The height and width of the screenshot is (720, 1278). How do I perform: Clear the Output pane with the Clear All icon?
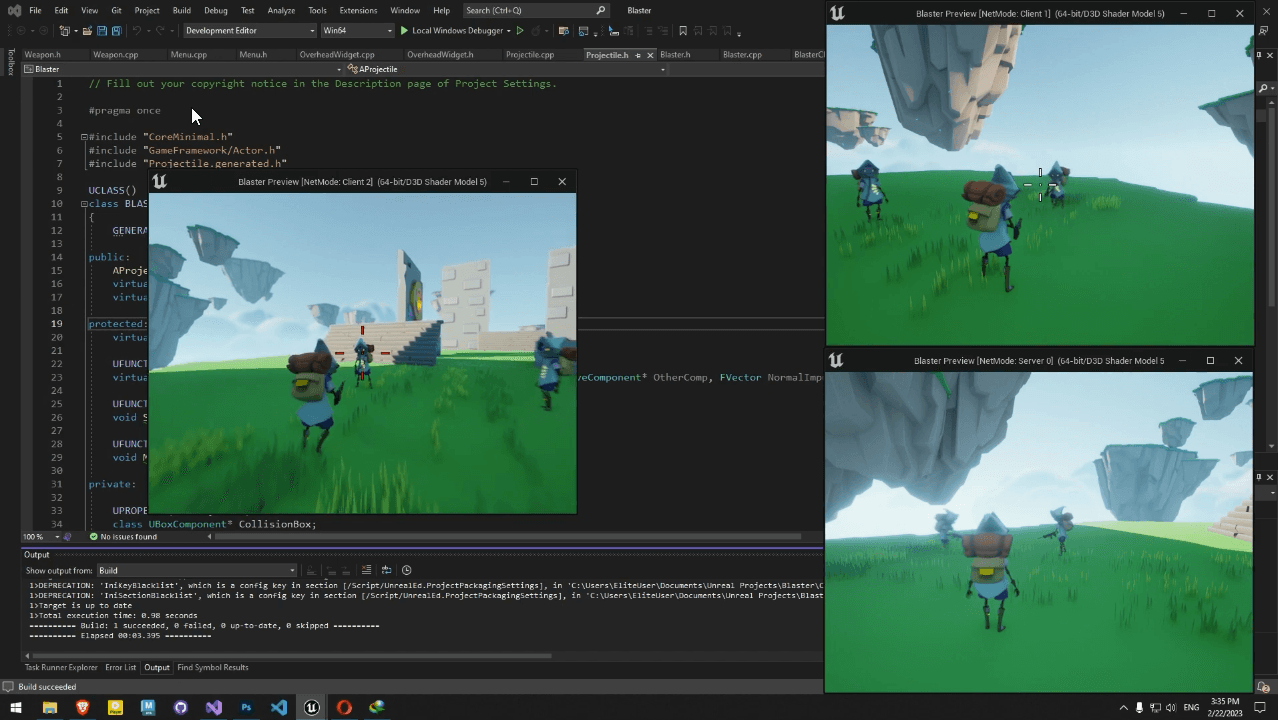pyautogui.click(x=366, y=570)
